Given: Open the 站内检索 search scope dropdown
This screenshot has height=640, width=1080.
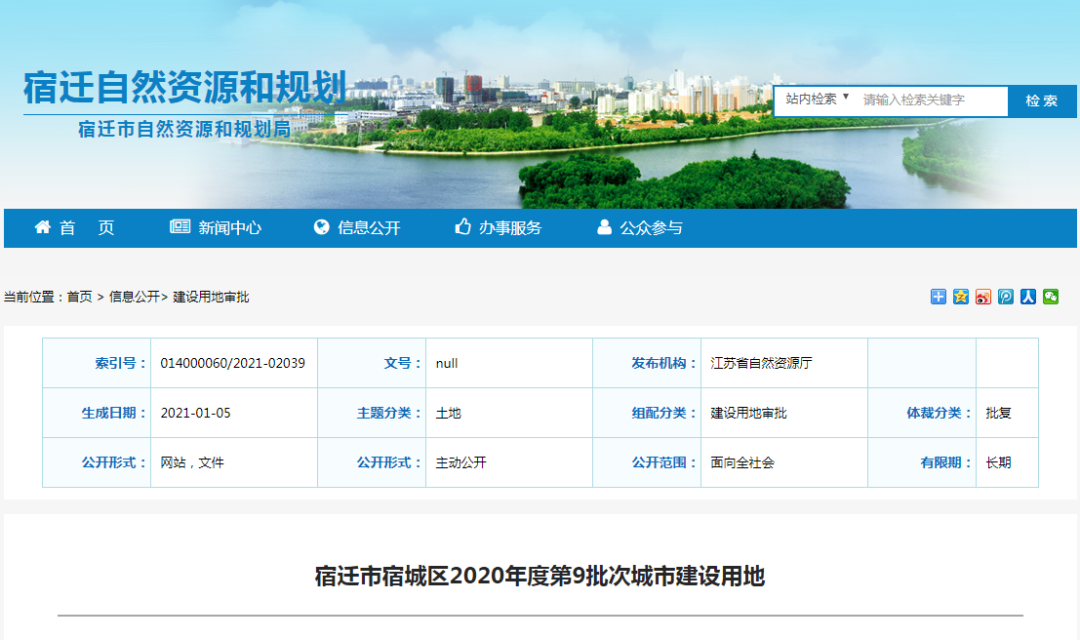Looking at the screenshot, I should [x=817, y=99].
